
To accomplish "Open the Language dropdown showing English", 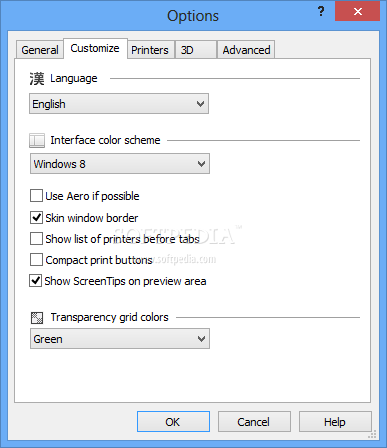I will click(x=119, y=104).
